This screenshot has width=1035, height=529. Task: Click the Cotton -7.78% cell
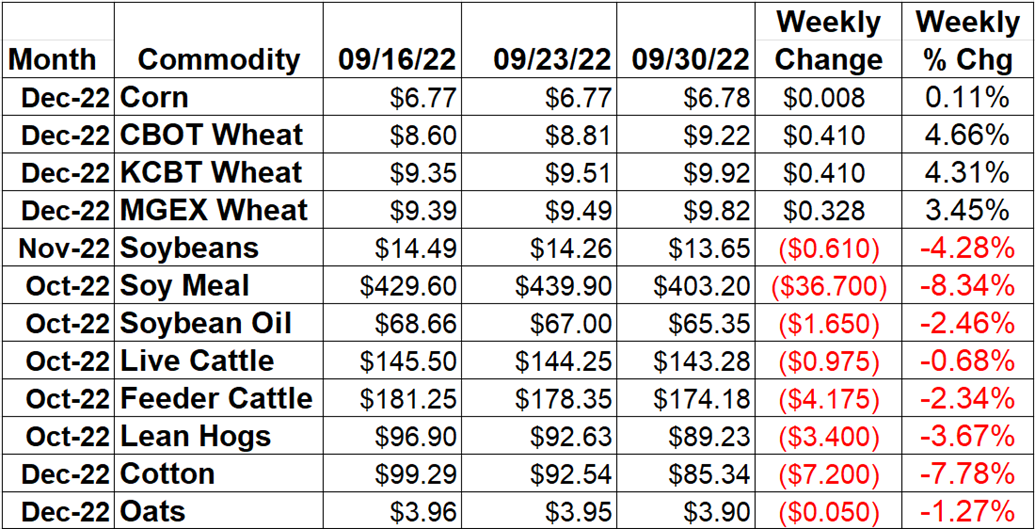pos(966,474)
